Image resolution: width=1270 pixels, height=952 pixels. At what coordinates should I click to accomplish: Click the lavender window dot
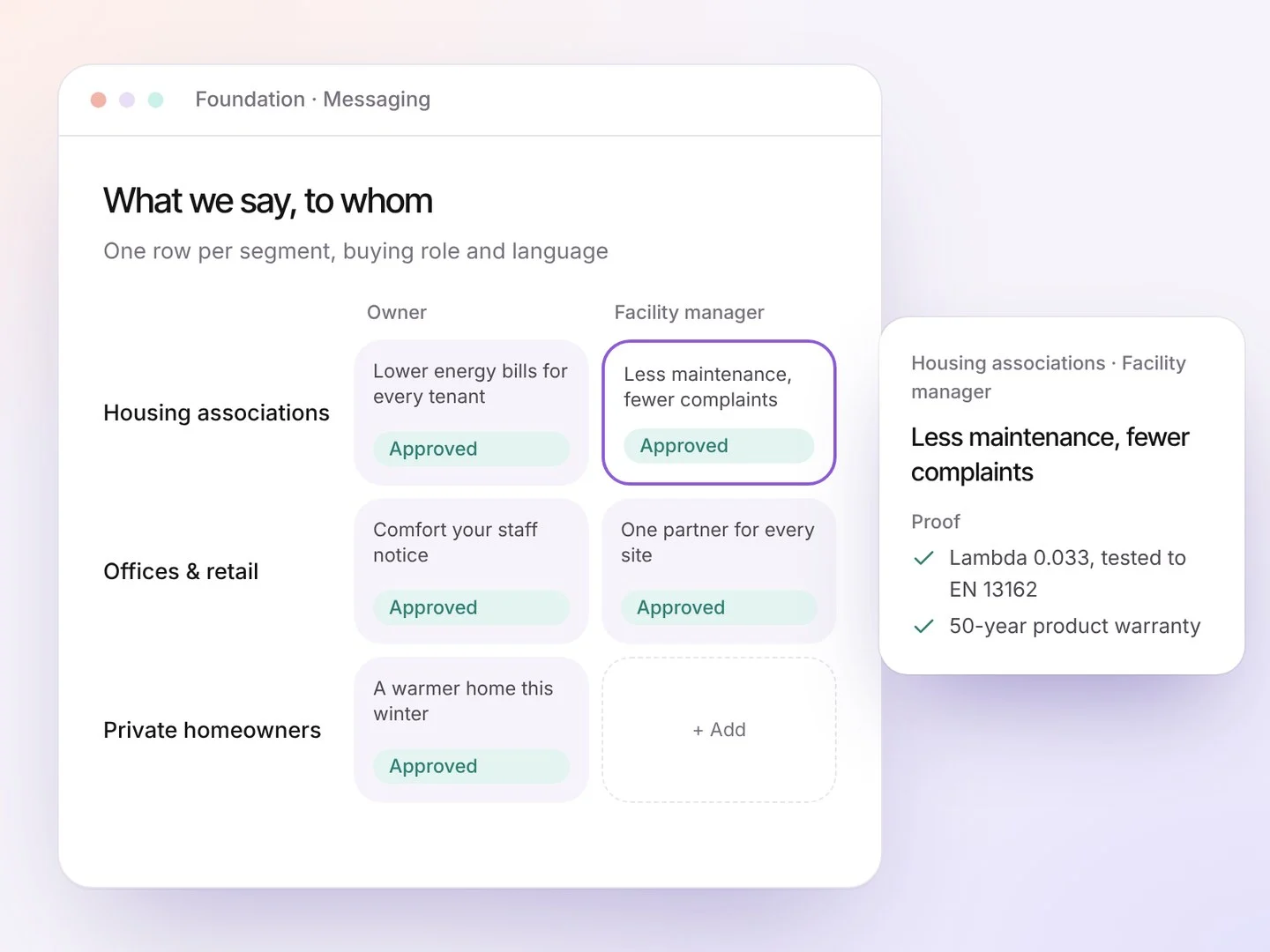[x=127, y=100]
